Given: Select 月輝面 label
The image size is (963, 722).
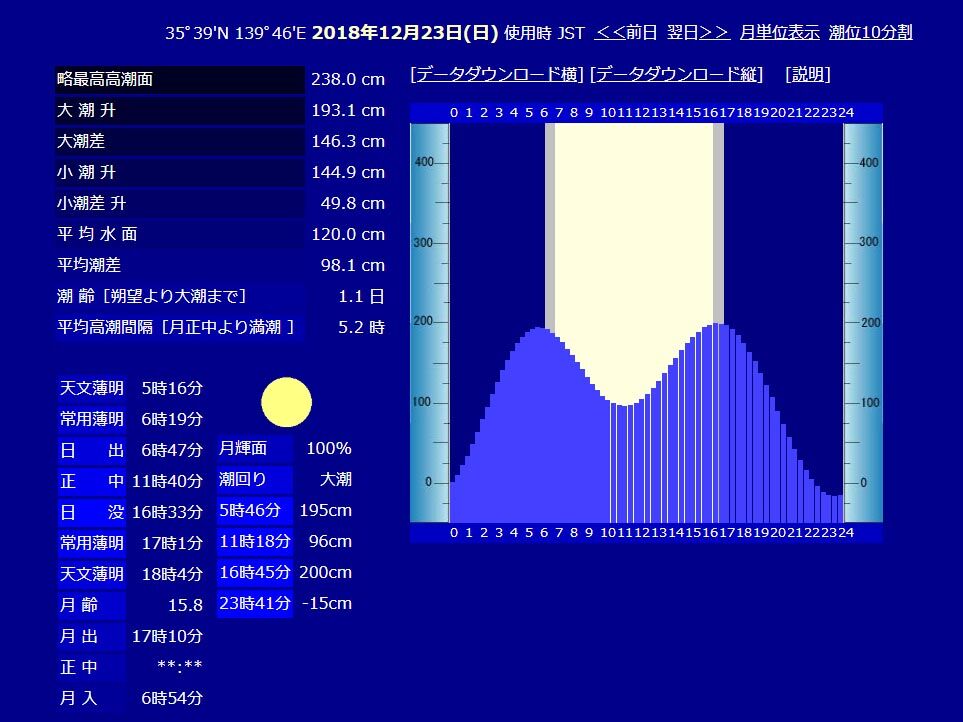Looking at the screenshot, I should click(x=254, y=448).
